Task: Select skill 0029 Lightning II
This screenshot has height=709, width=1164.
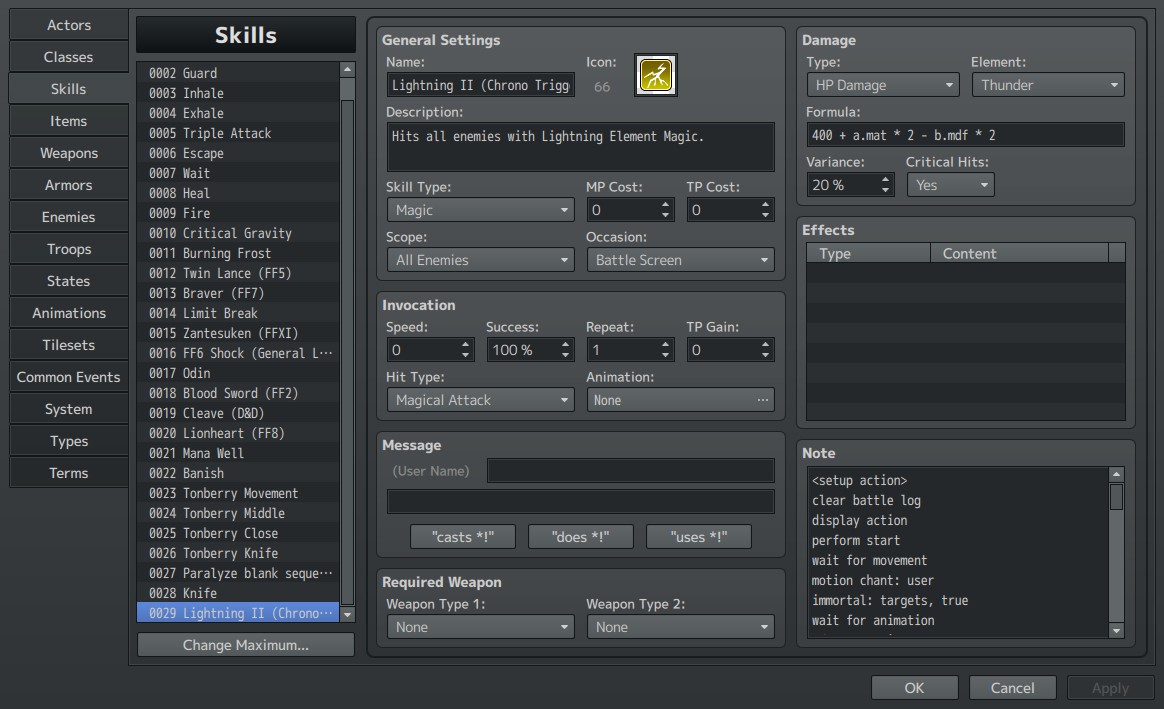Action: click(x=238, y=613)
